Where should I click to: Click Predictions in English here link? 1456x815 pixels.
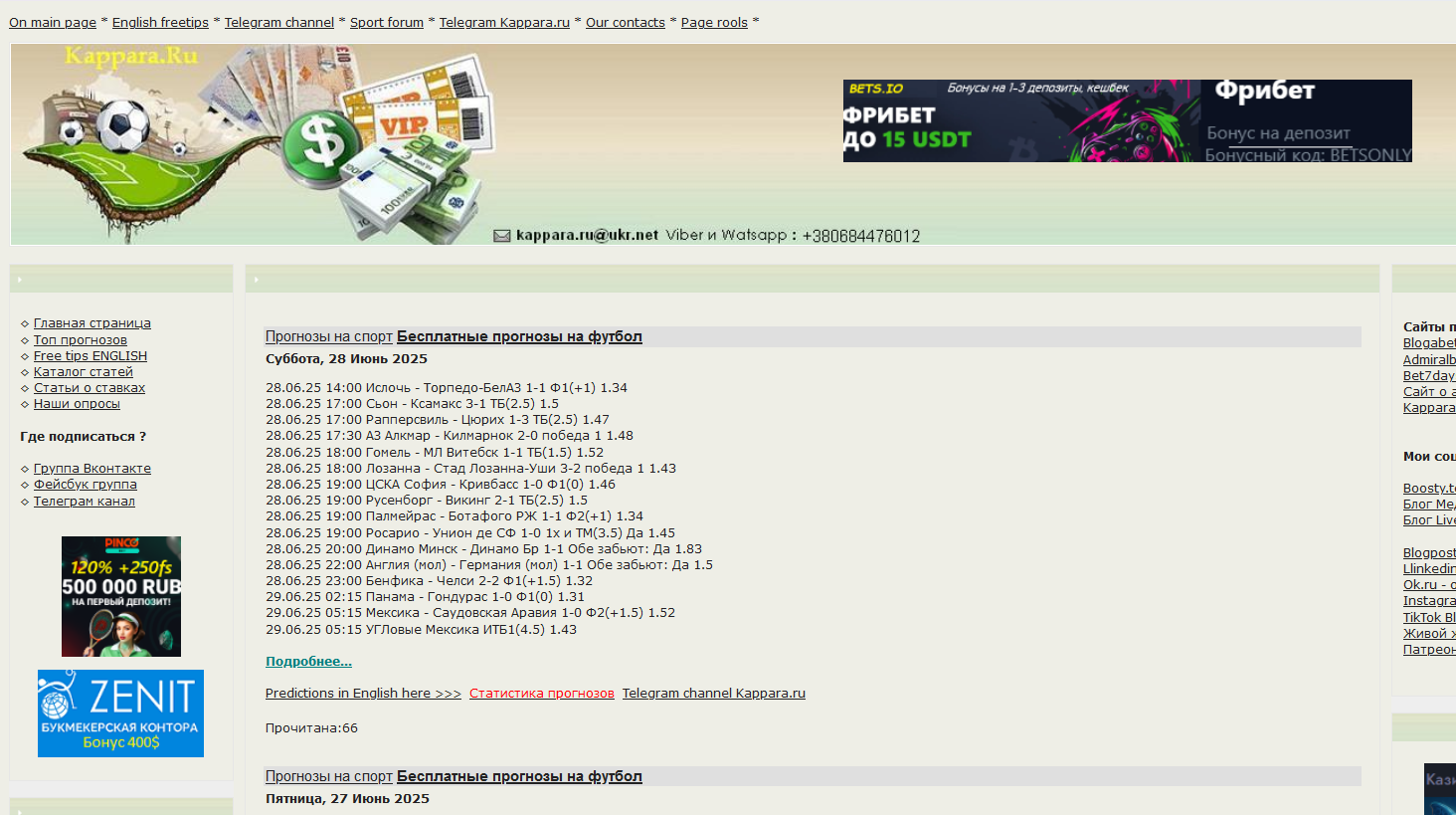pyautogui.click(x=363, y=694)
